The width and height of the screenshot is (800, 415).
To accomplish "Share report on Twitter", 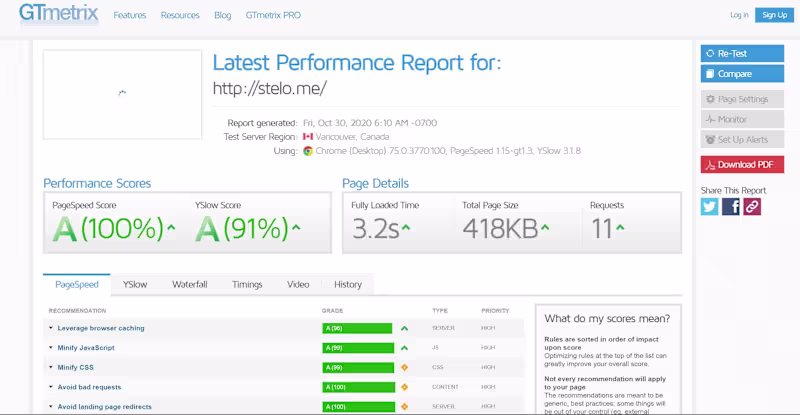I will point(709,207).
